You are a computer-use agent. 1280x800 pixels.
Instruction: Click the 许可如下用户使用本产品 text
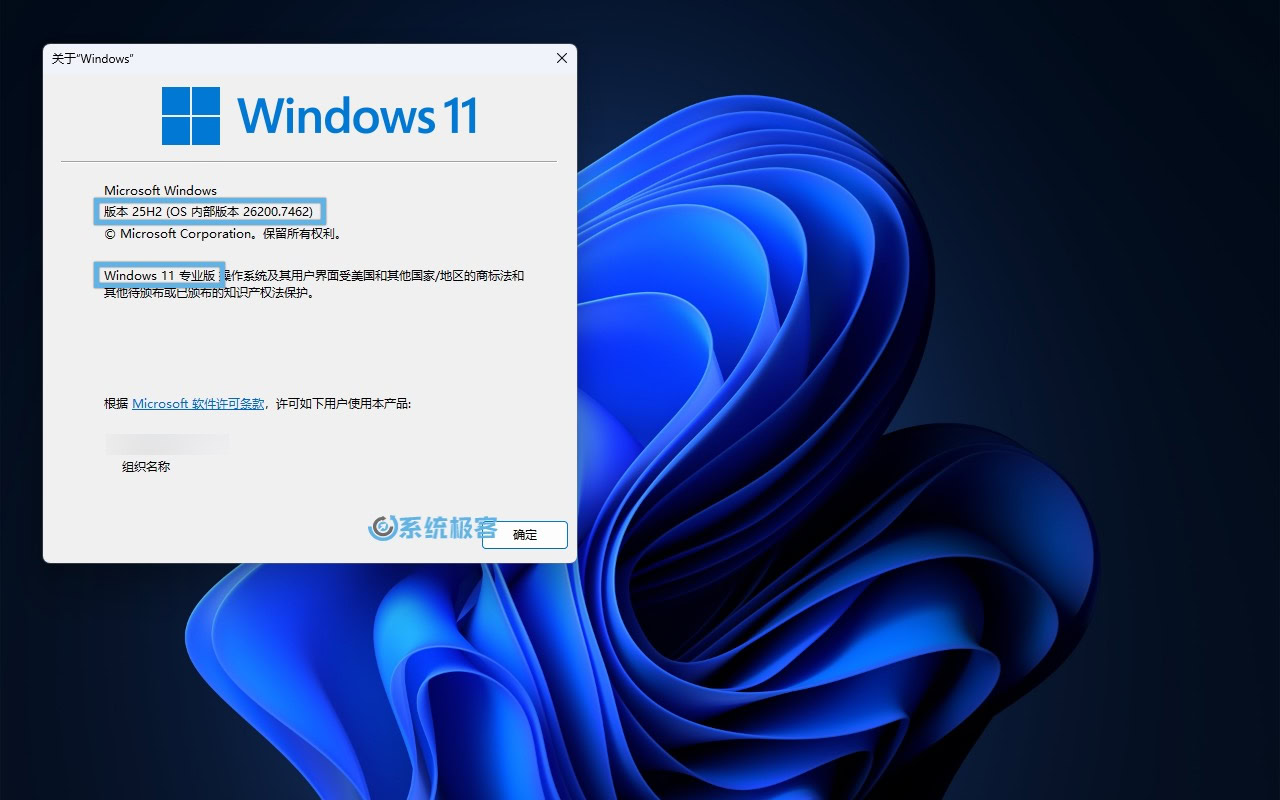coord(343,404)
